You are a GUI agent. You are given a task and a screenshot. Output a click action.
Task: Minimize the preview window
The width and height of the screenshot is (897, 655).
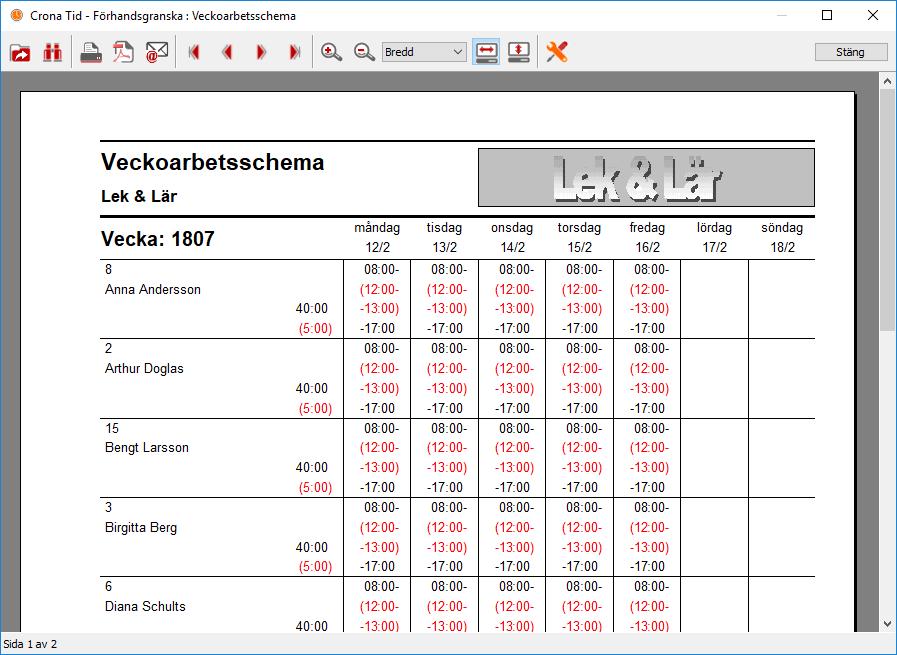coord(781,15)
